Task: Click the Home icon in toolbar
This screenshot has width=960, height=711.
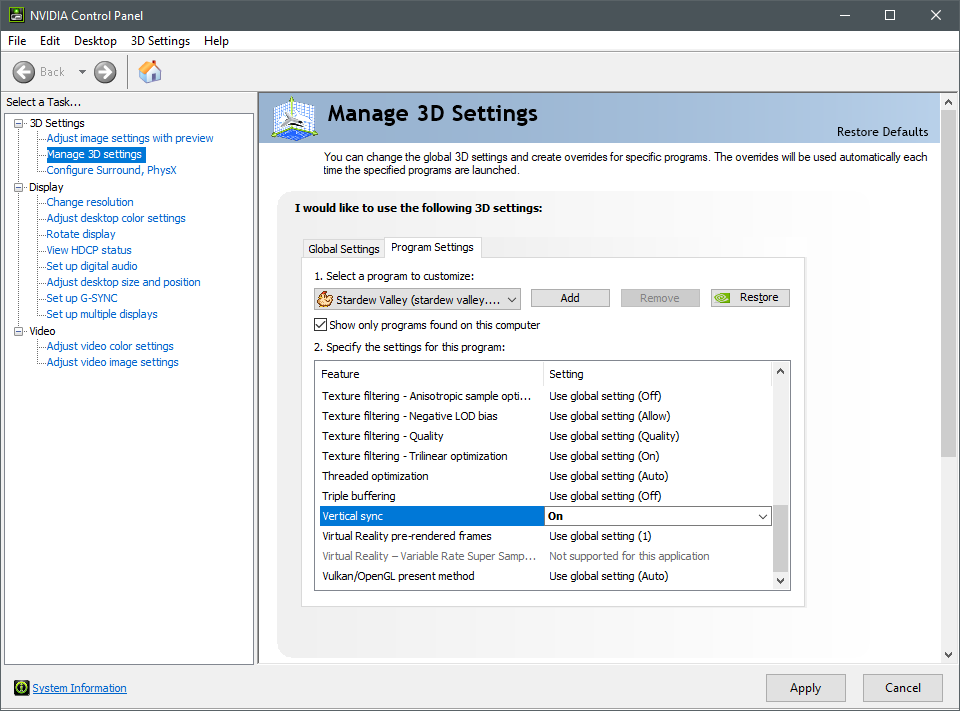Action: coord(150,72)
